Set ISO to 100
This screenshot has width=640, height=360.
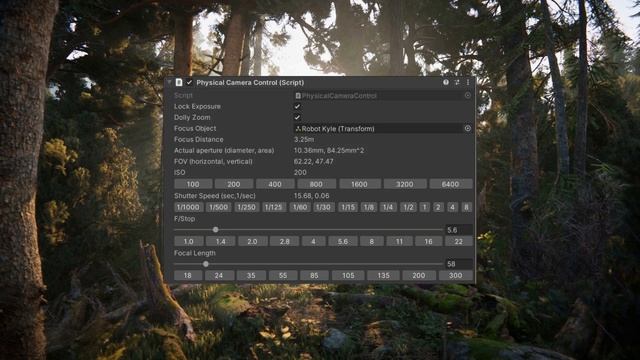193,184
